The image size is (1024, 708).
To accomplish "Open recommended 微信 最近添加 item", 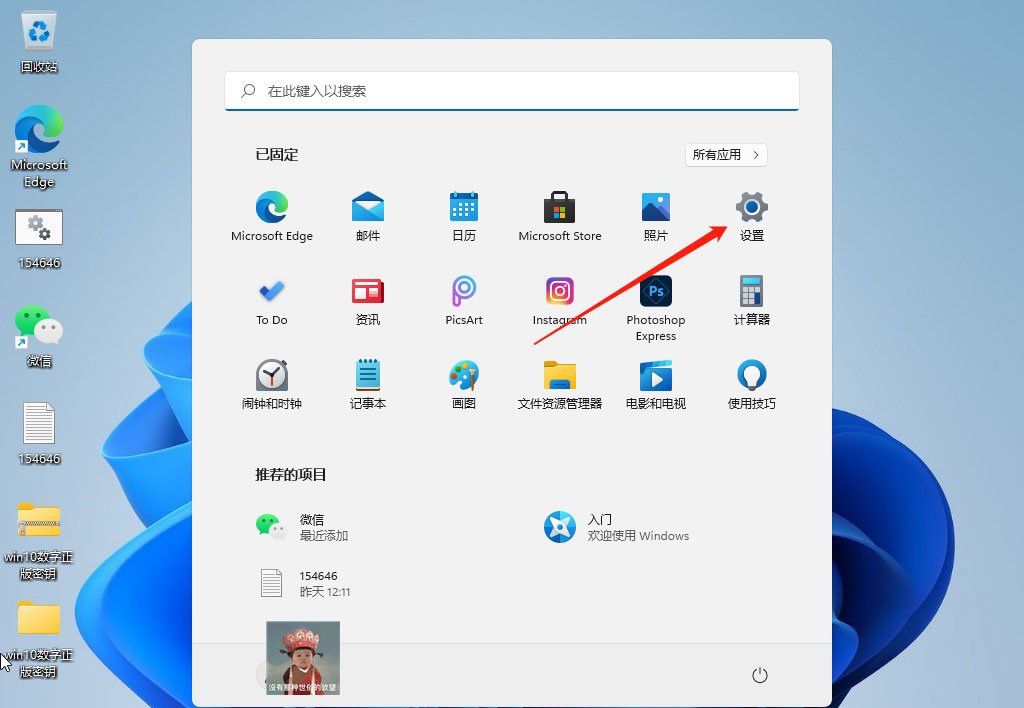I will pos(302,527).
